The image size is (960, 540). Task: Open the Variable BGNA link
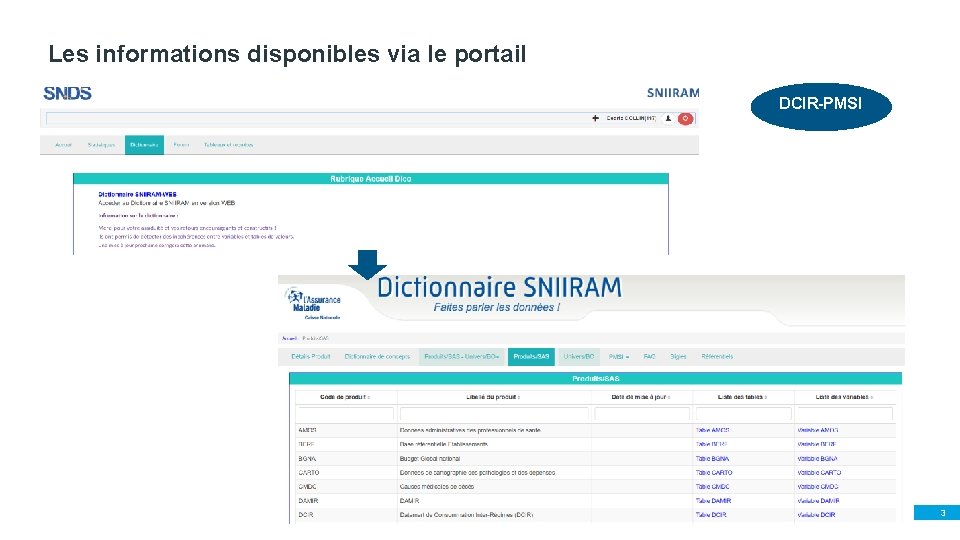pyautogui.click(x=817, y=459)
